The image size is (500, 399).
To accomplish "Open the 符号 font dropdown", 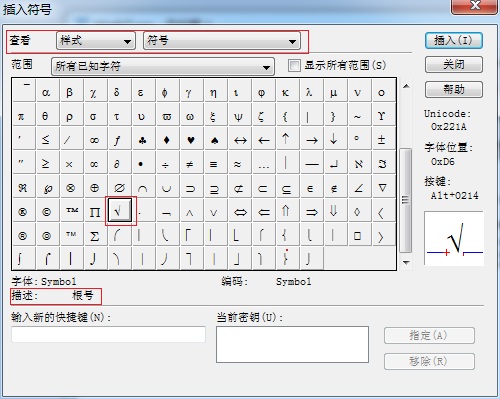I will coord(221,41).
